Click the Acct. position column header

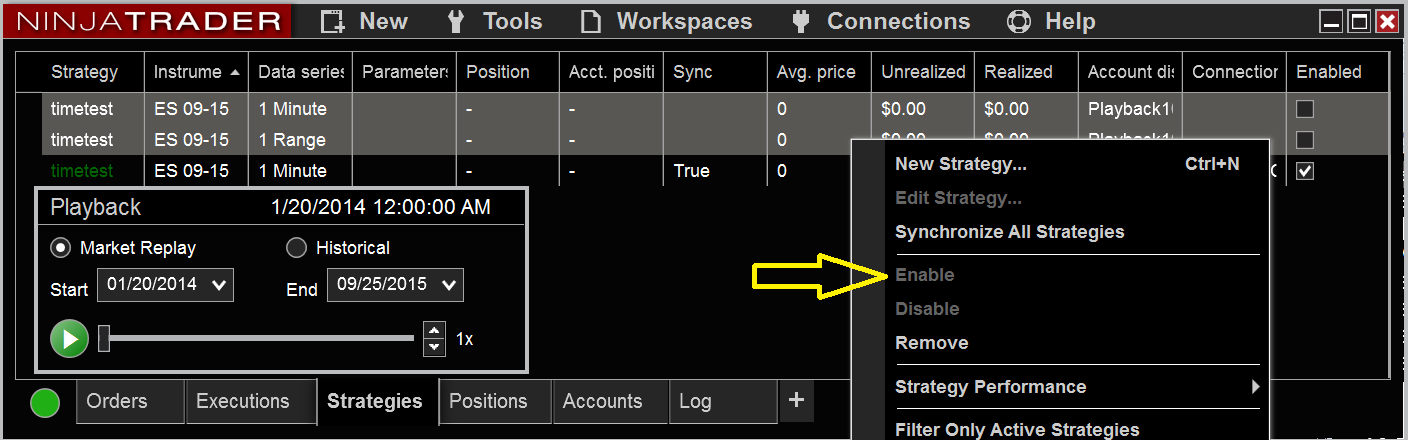click(611, 72)
